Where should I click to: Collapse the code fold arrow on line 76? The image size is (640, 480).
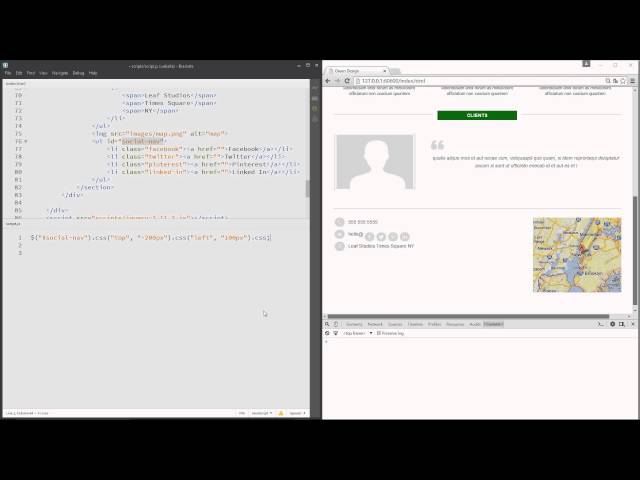[x=25, y=141]
